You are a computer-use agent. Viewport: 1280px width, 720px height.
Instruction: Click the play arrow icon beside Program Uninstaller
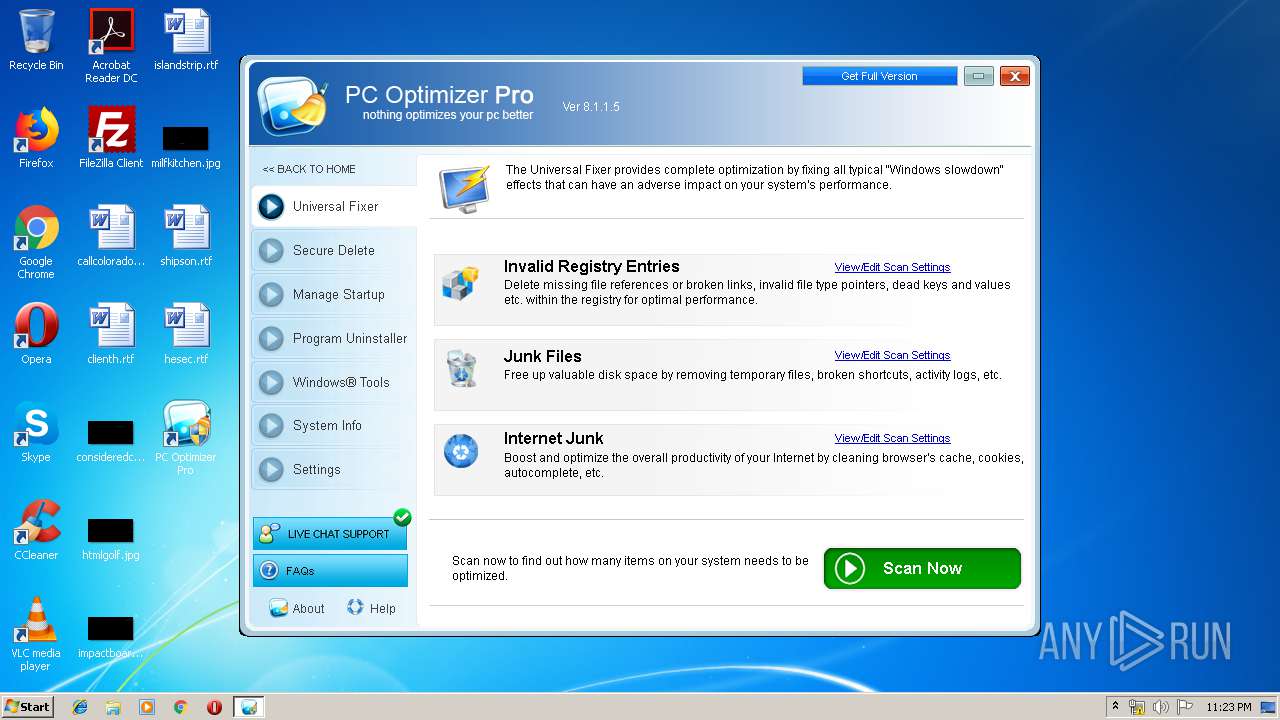coord(271,338)
